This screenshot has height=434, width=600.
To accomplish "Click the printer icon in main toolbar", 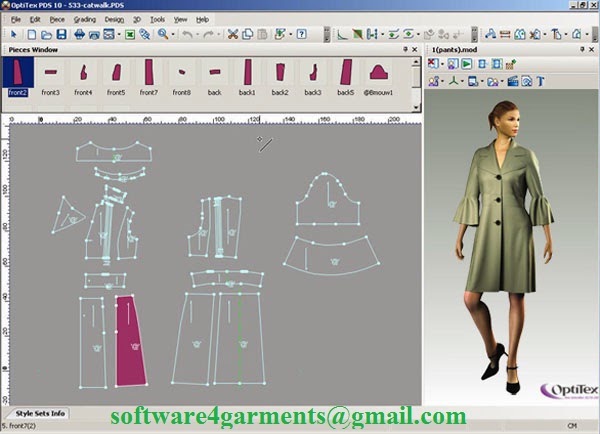I will coord(94,35).
